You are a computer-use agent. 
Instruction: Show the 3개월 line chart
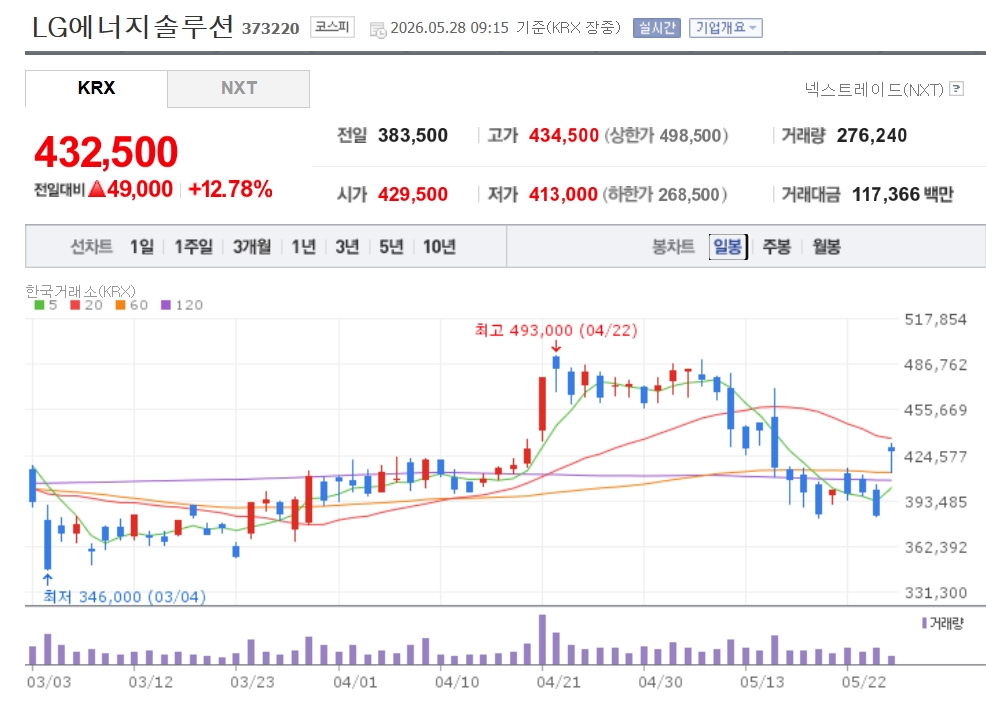pos(252,247)
